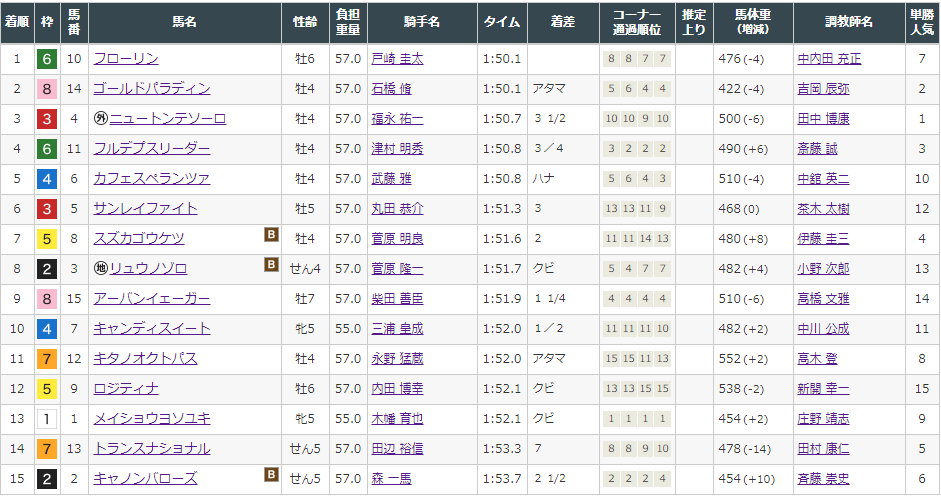Click green frame 6 box for フルデプスリーダー
The height and width of the screenshot is (496, 941).
(47, 149)
